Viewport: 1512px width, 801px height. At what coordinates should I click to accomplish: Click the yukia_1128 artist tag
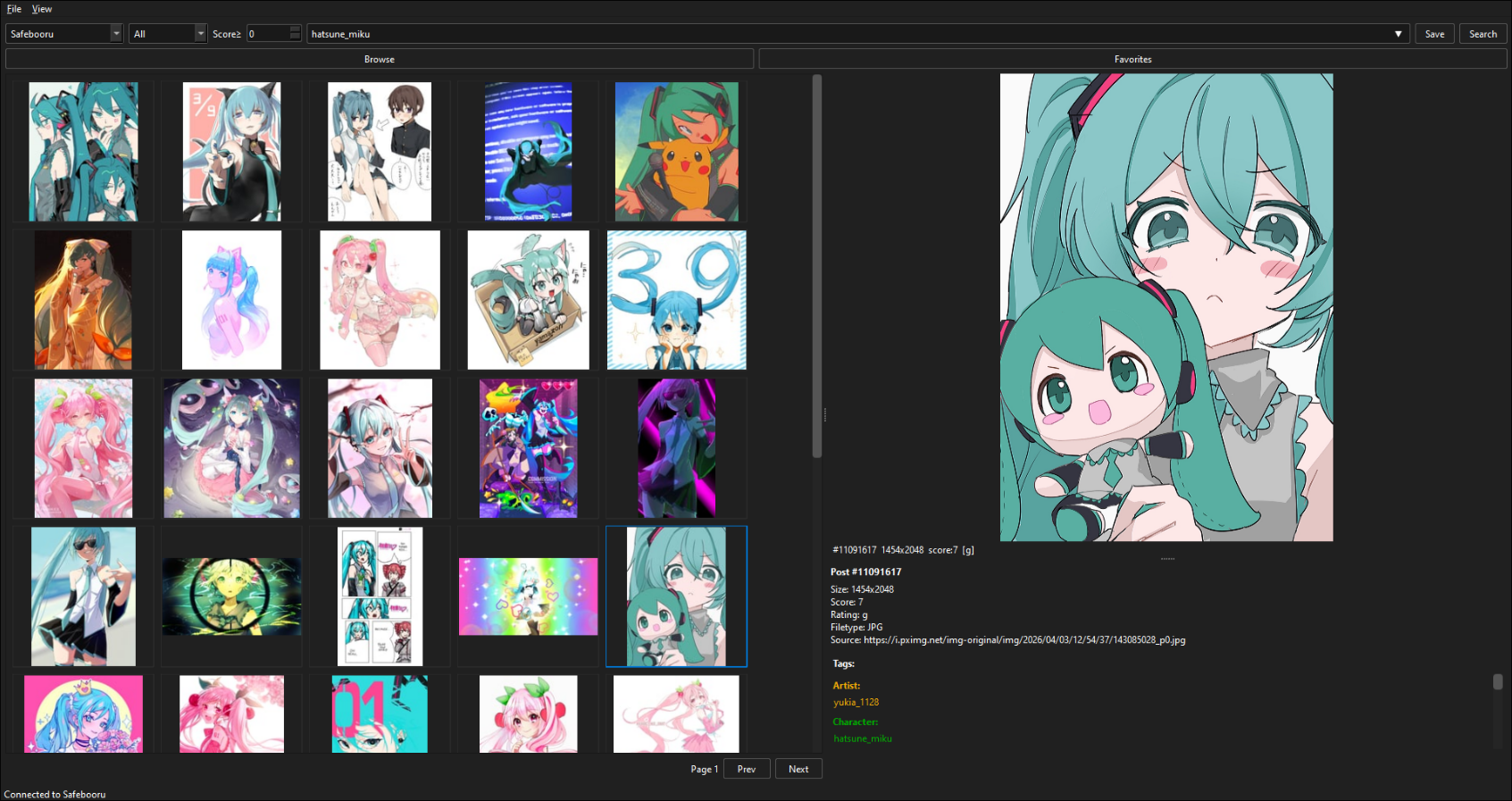pyautogui.click(x=856, y=702)
